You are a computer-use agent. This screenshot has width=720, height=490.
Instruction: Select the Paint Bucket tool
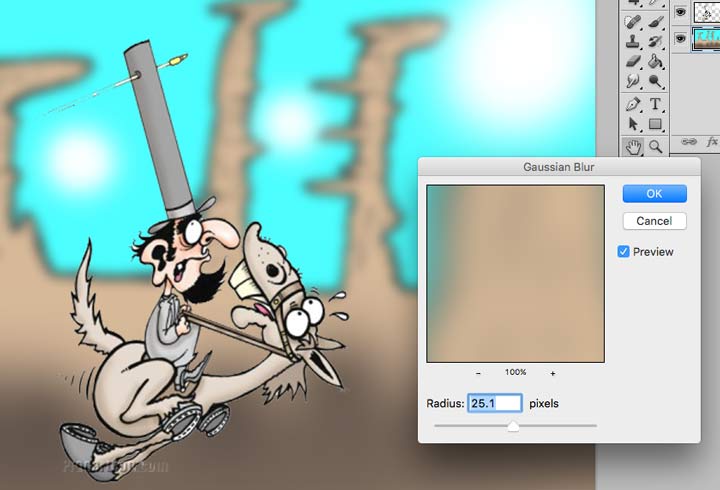click(x=655, y=62)
